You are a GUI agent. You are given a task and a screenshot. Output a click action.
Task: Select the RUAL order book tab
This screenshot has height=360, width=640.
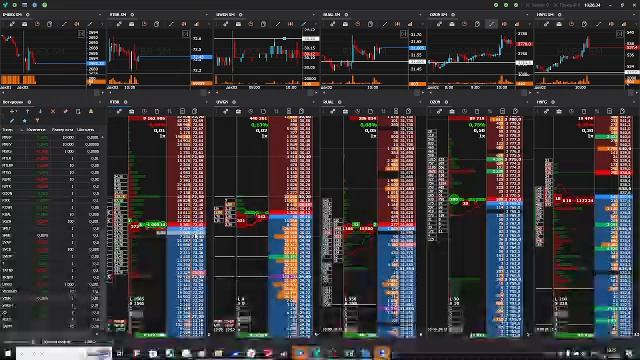coord(328,102)
